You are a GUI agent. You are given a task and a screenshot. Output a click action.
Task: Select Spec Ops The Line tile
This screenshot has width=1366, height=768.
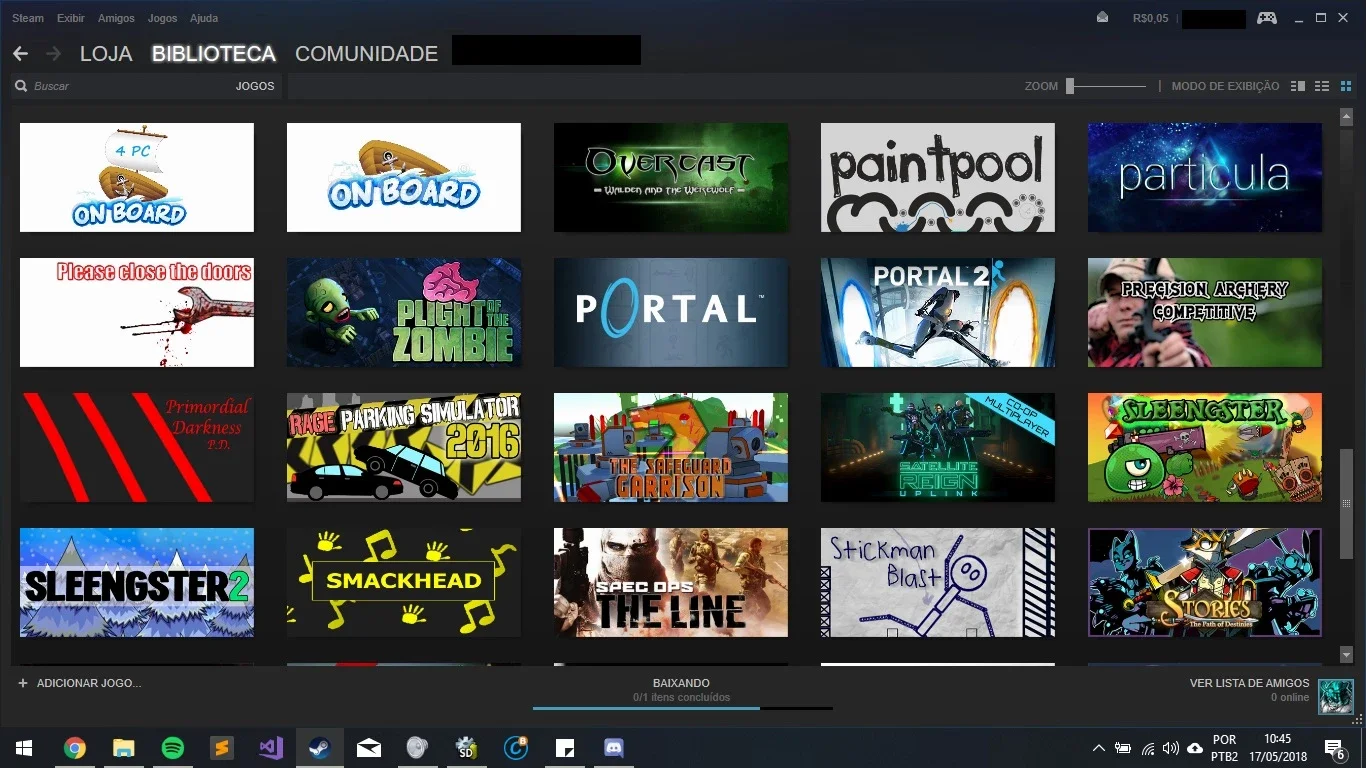pos(671,582)
